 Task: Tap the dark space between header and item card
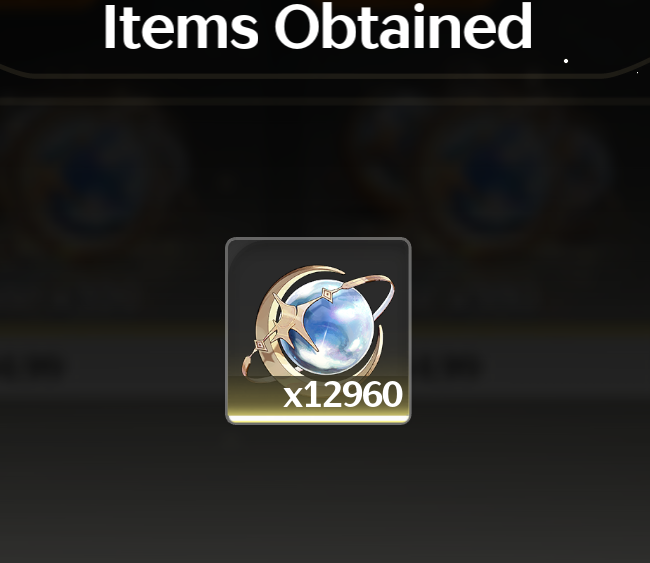point(318,166)
